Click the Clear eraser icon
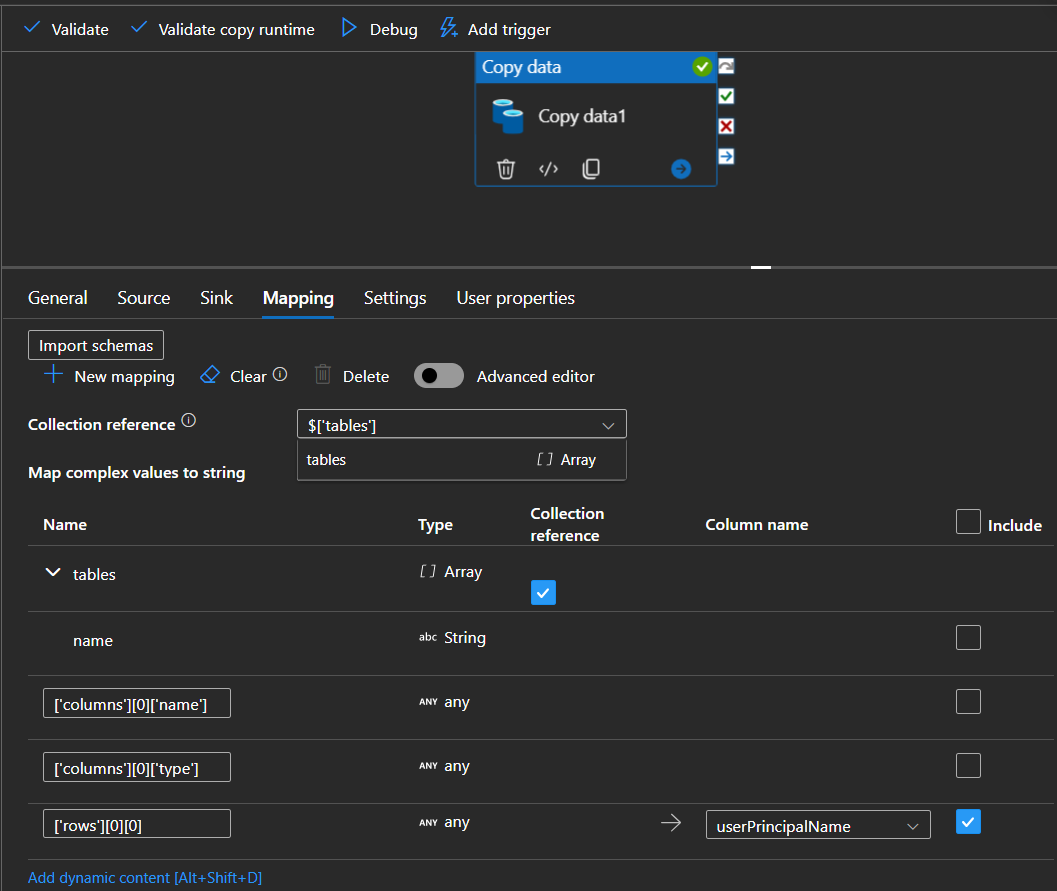 tap(210, 375)
